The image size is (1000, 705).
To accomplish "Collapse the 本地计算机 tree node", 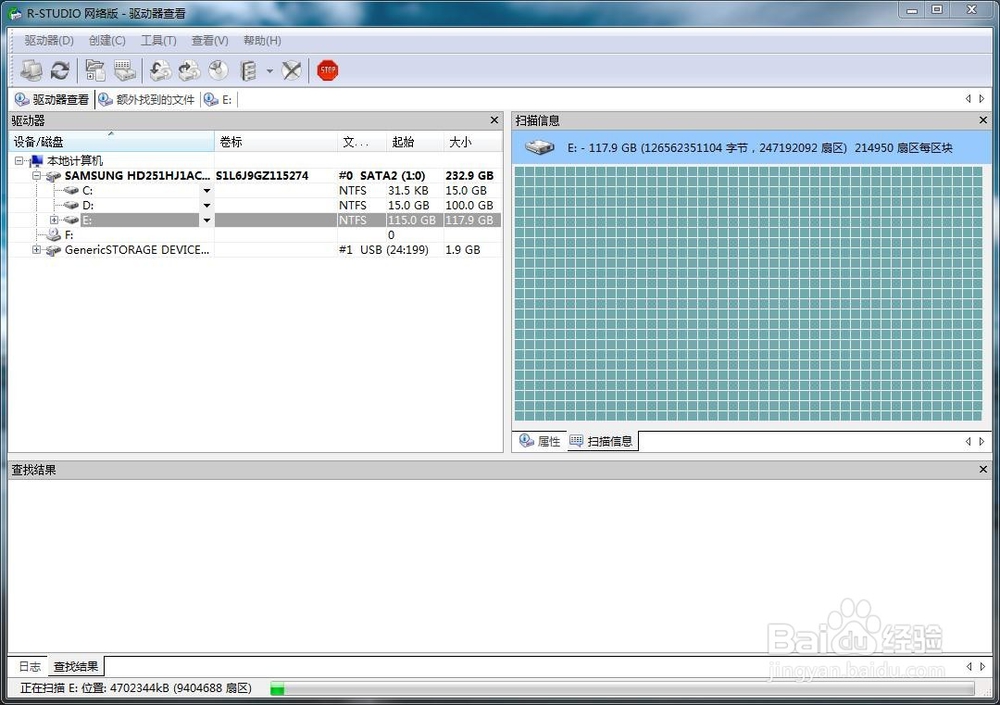I will tap(19, 161).
